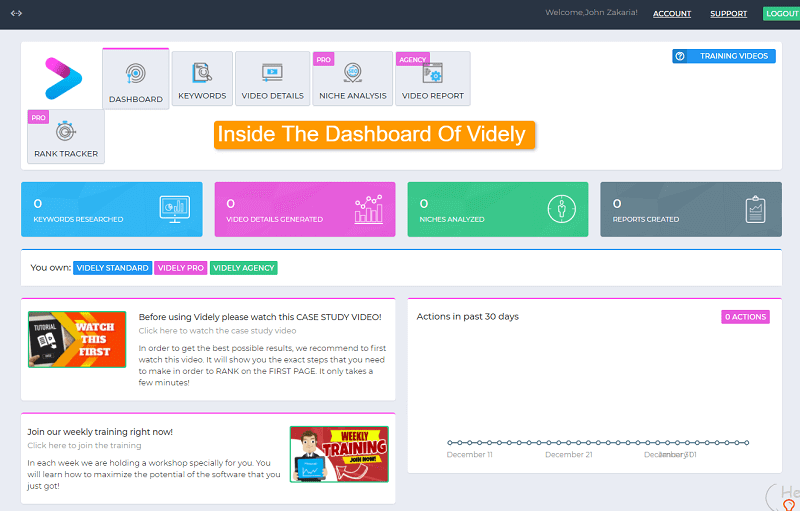Click the Account link in header
Screen dimensions: 800x511
[672, 14]
